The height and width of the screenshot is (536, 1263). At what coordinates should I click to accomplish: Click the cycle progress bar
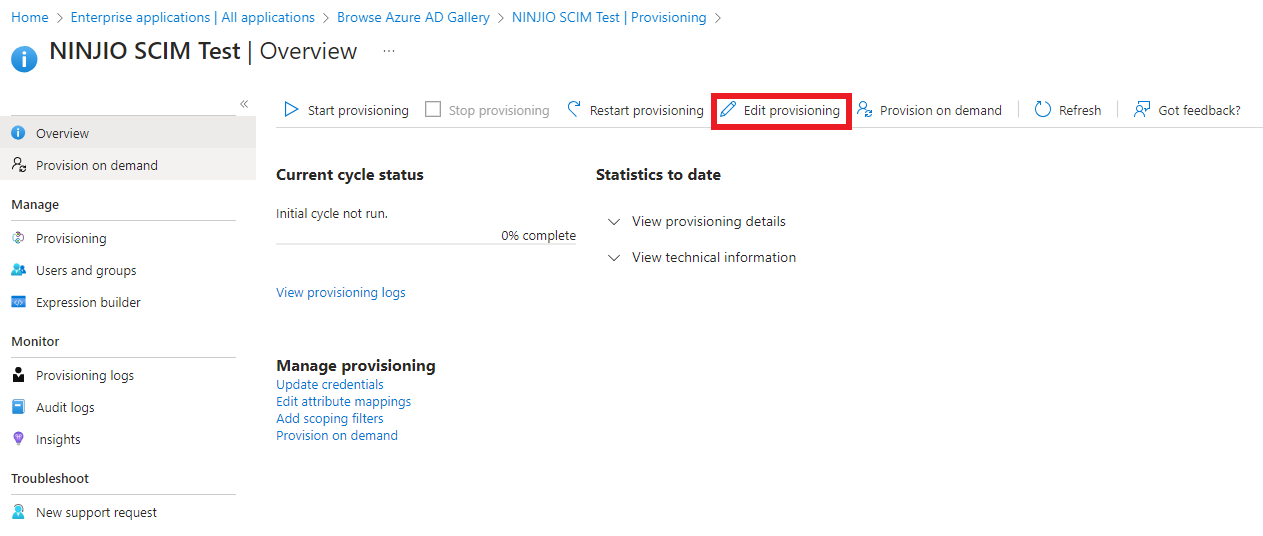[x=425, y=243]
